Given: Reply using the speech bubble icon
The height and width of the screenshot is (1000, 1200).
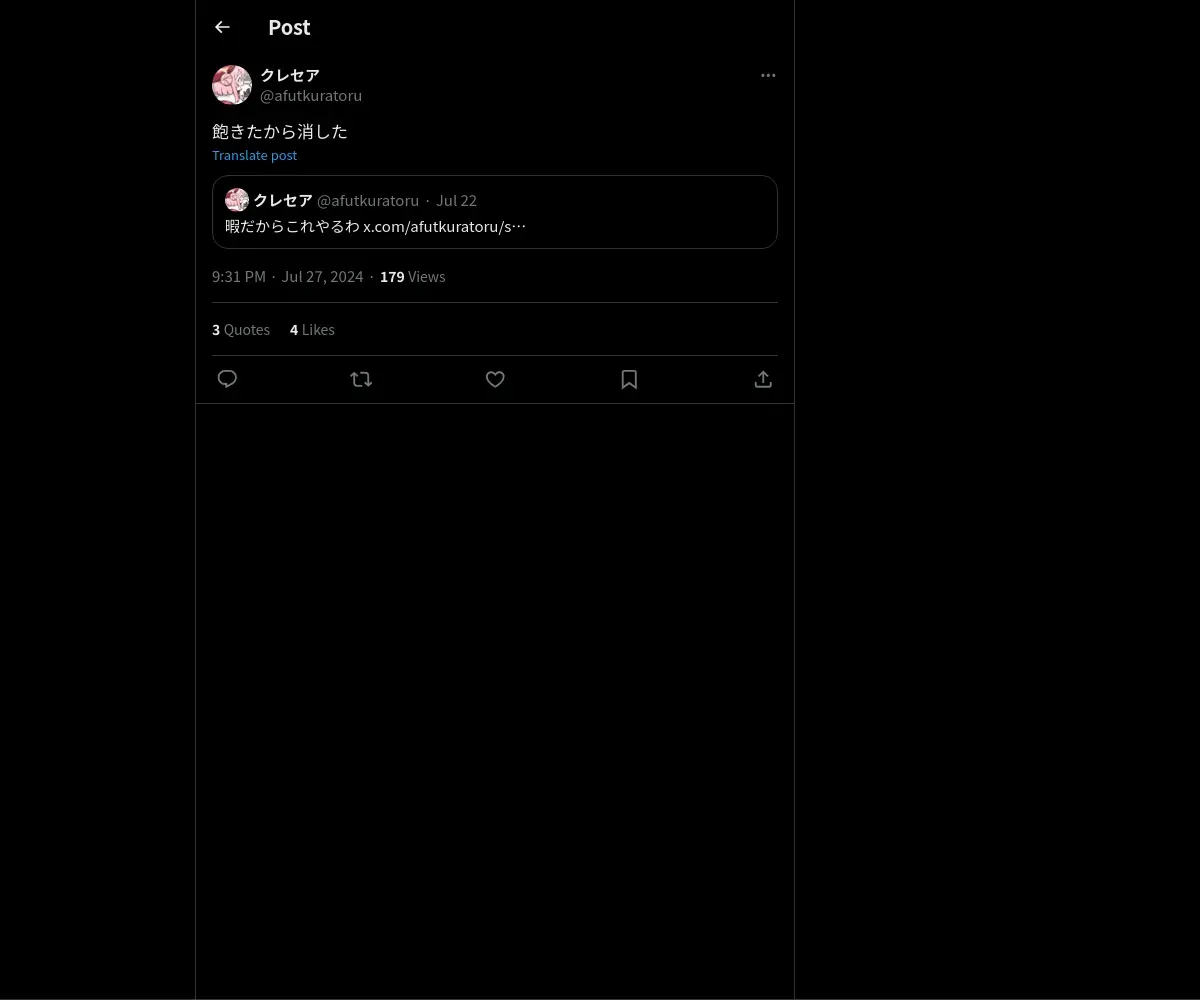Looking at the screenshot, I should (227, 379).
